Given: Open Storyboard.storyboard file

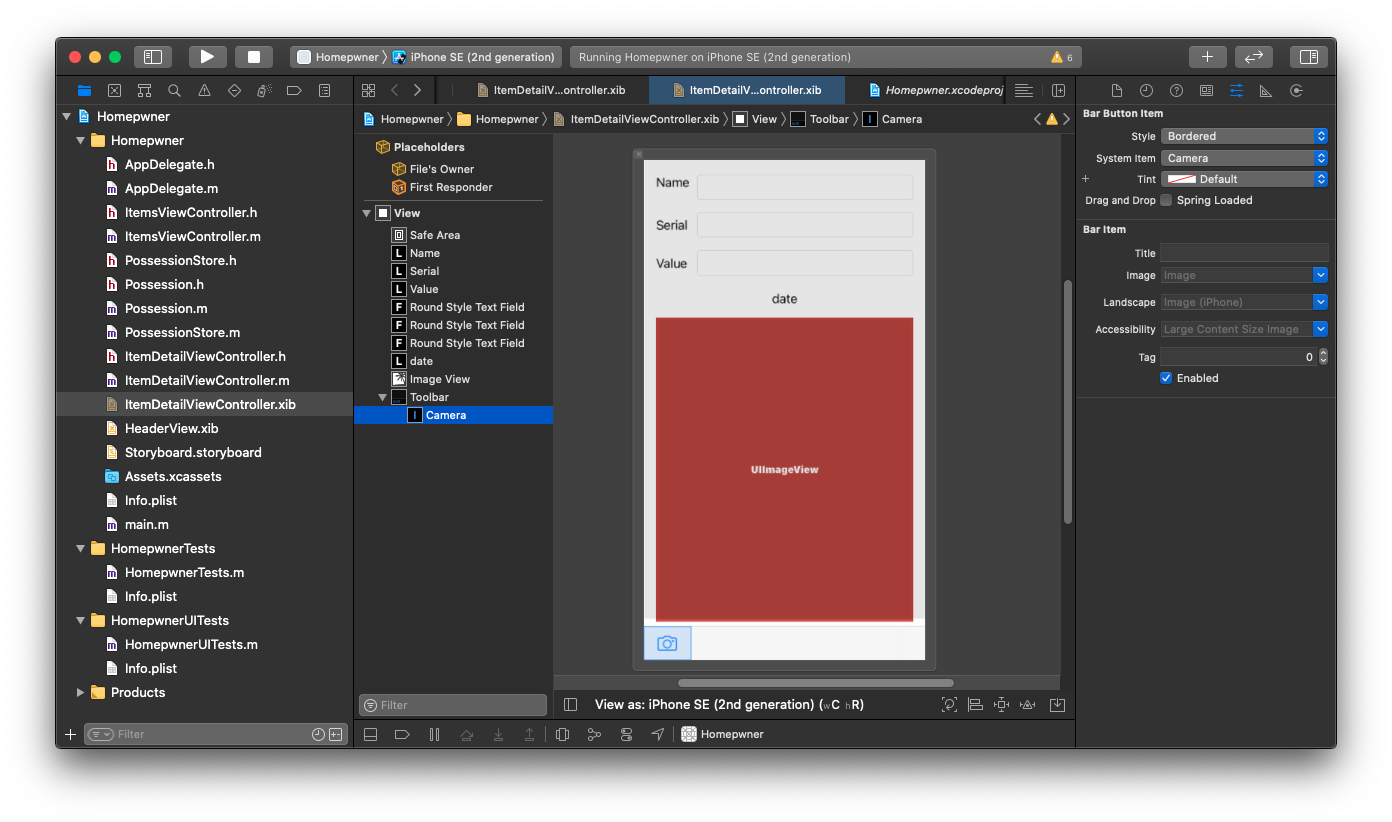Looking at the screenshot, I should click(193, 452).
